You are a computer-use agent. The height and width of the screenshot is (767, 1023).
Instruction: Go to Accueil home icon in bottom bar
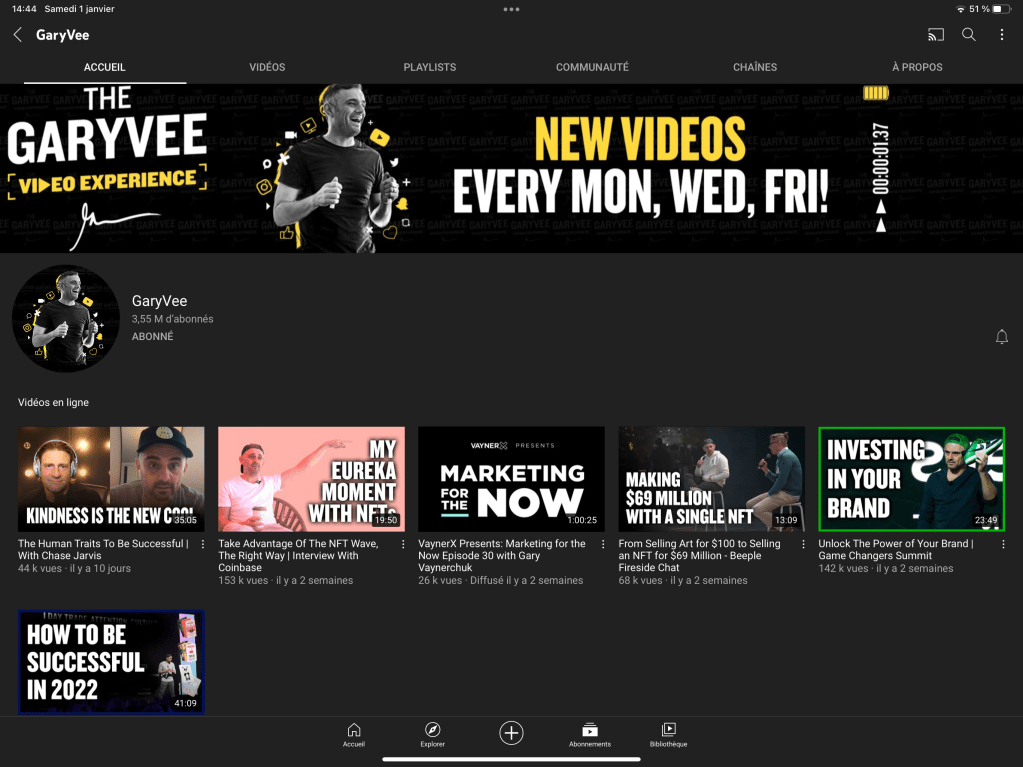click(353, 735)
